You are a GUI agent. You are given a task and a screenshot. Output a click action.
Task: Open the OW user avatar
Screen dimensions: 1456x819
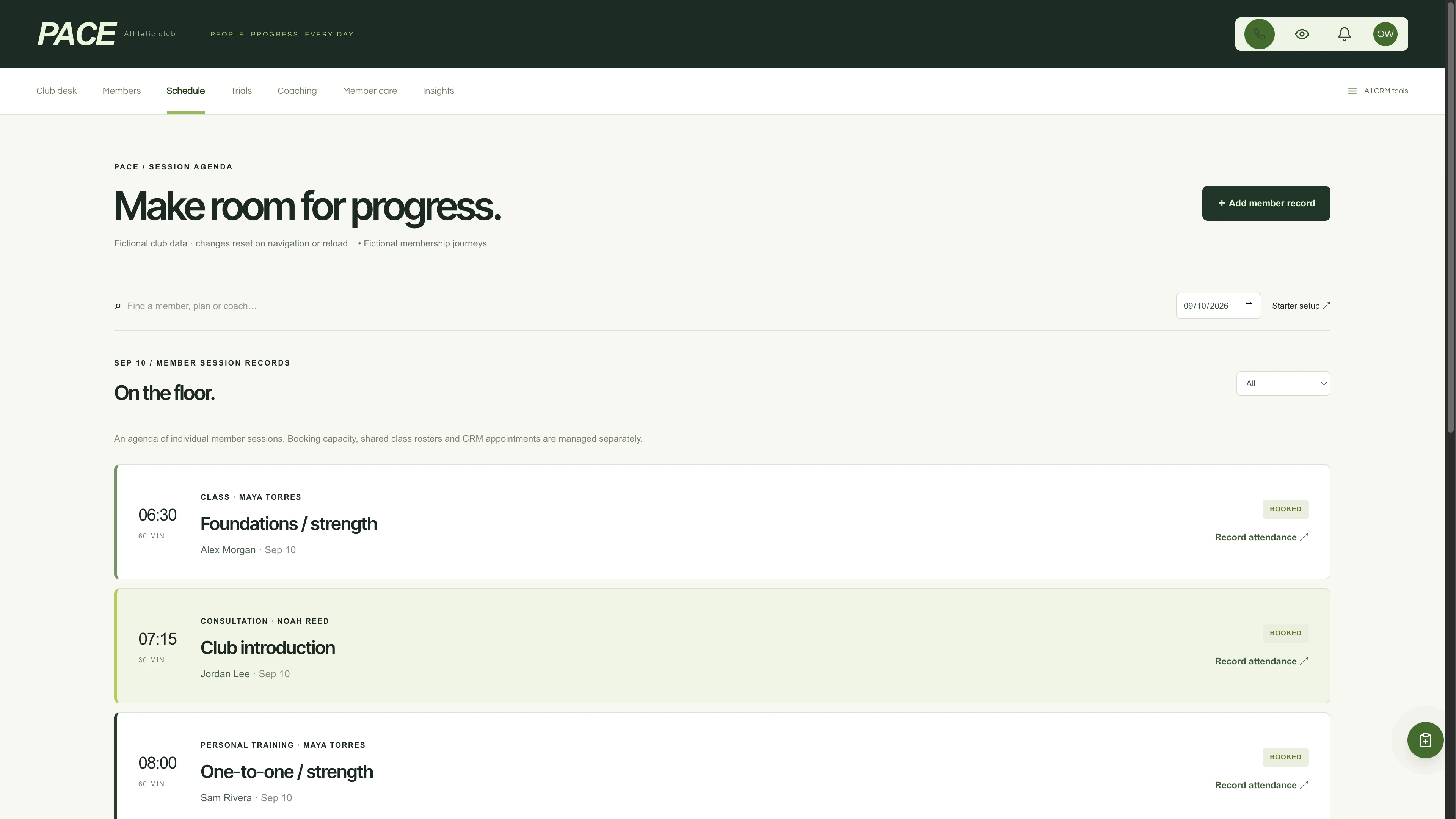pyautogui.click(x=1385, y=34)
